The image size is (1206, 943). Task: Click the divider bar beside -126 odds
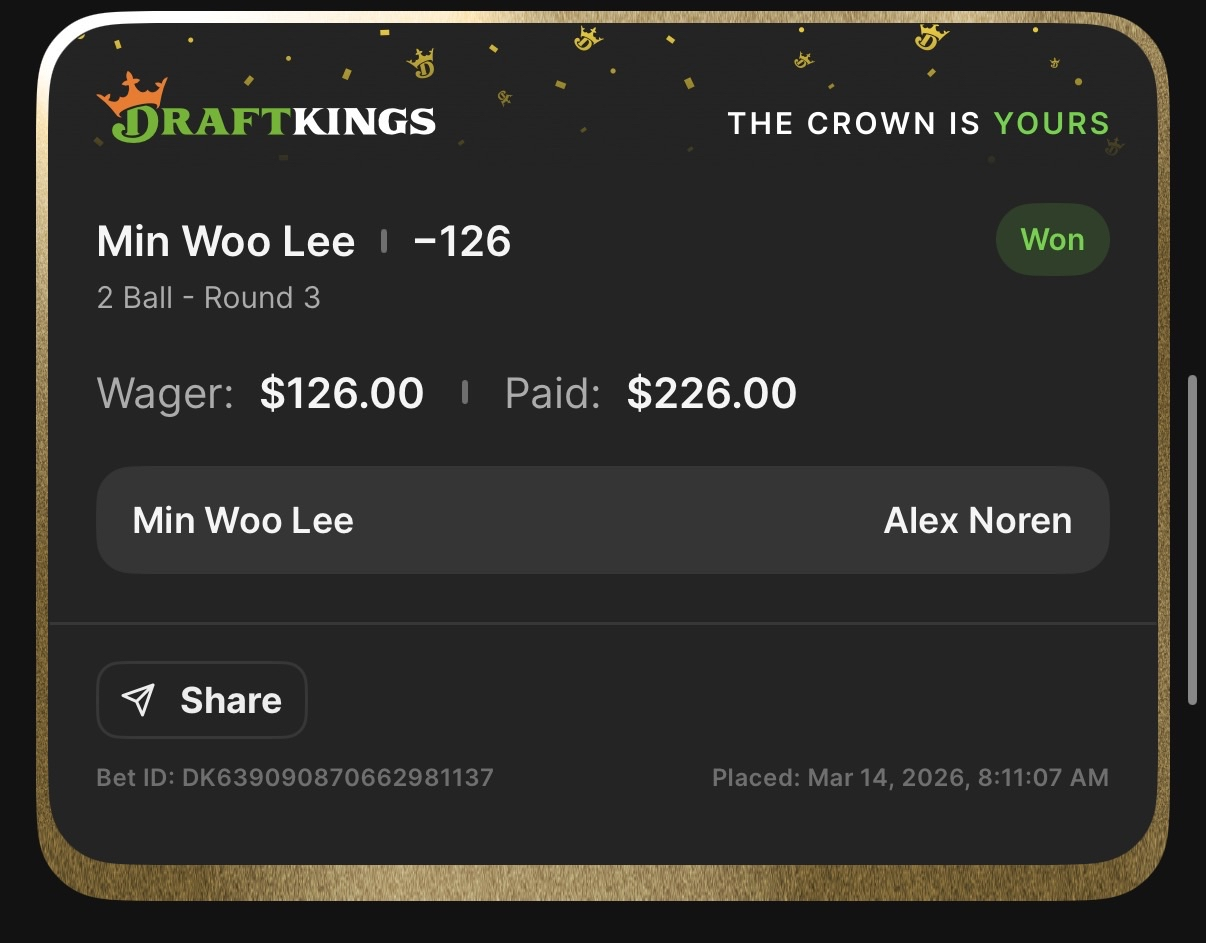tap(384, 240)
